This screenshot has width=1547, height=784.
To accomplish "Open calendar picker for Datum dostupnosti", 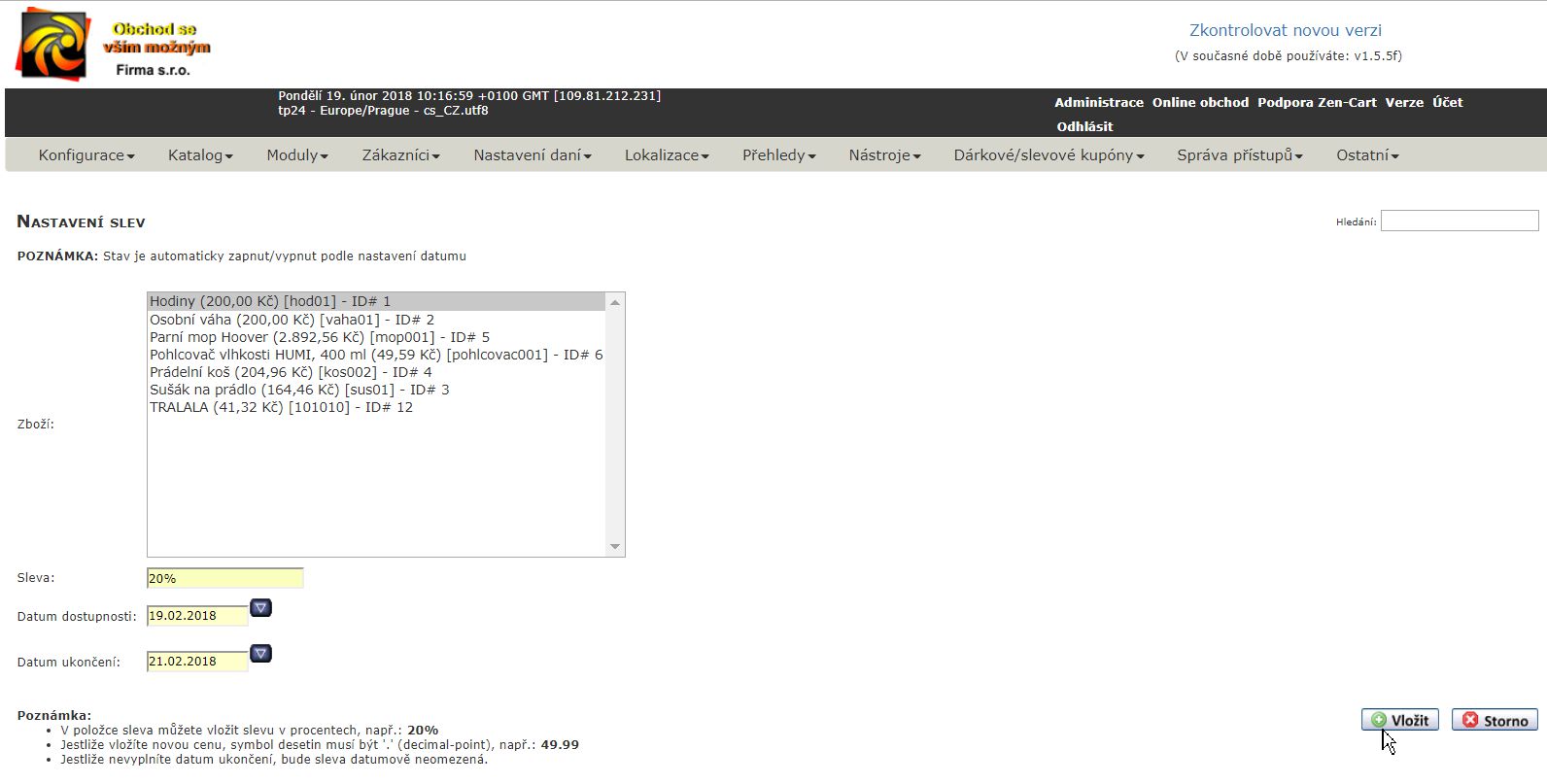I will point(260,608).
